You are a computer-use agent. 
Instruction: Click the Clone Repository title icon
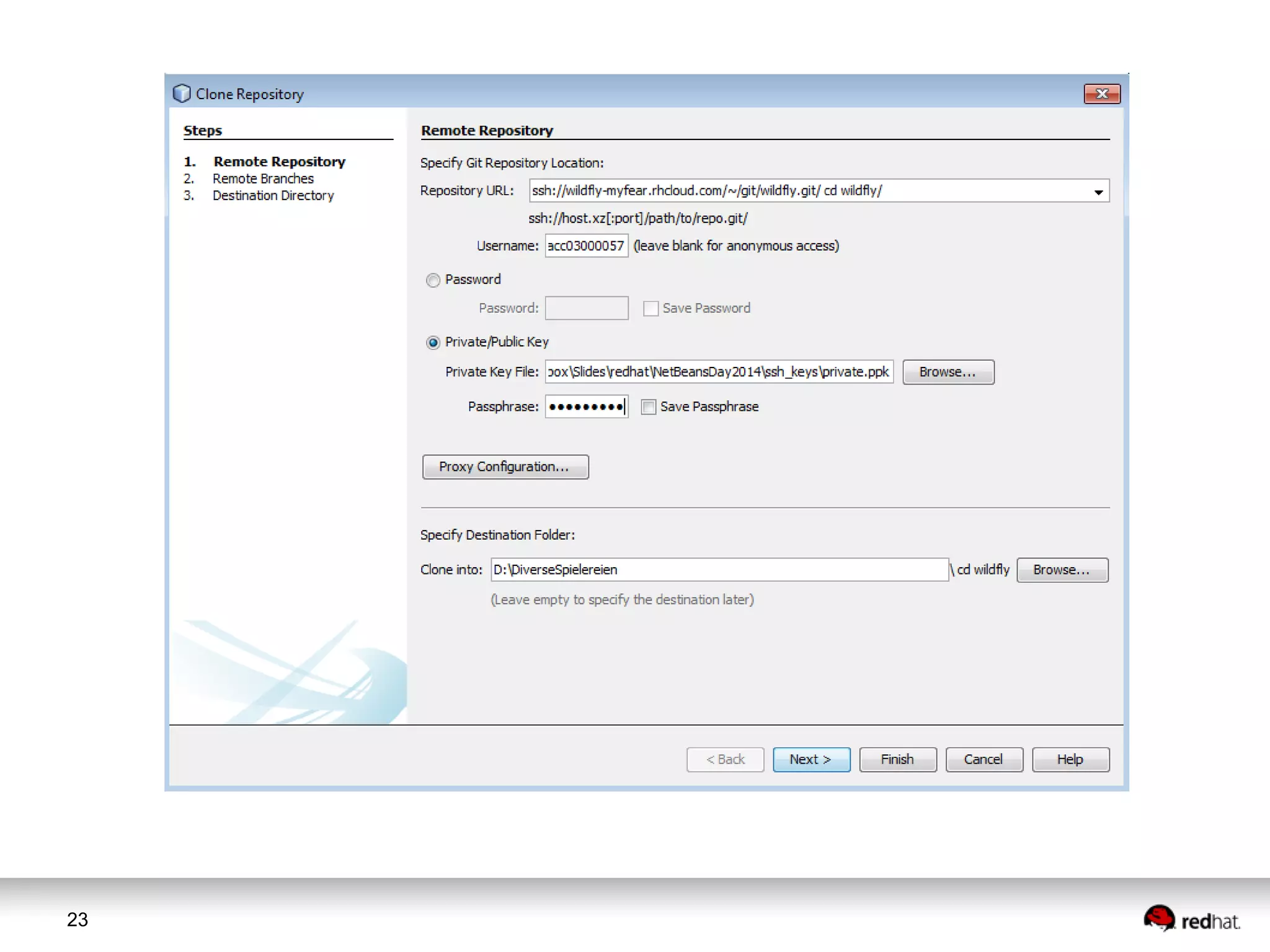click(181, 94)
